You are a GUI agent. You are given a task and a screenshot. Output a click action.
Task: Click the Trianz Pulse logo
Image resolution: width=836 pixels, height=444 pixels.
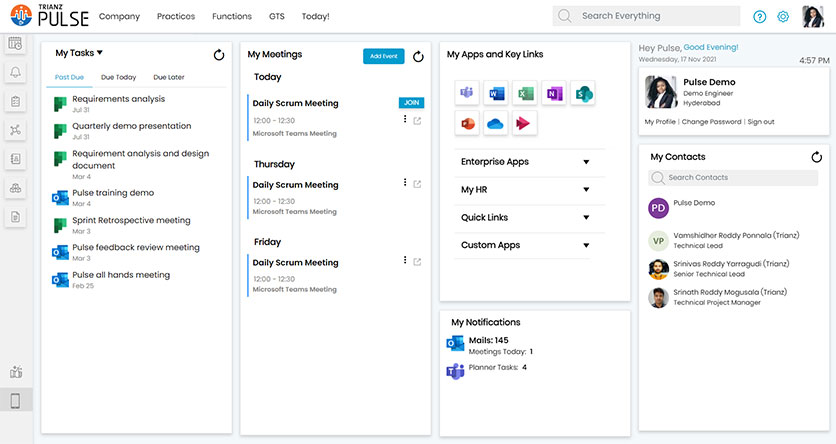point(49,15)
